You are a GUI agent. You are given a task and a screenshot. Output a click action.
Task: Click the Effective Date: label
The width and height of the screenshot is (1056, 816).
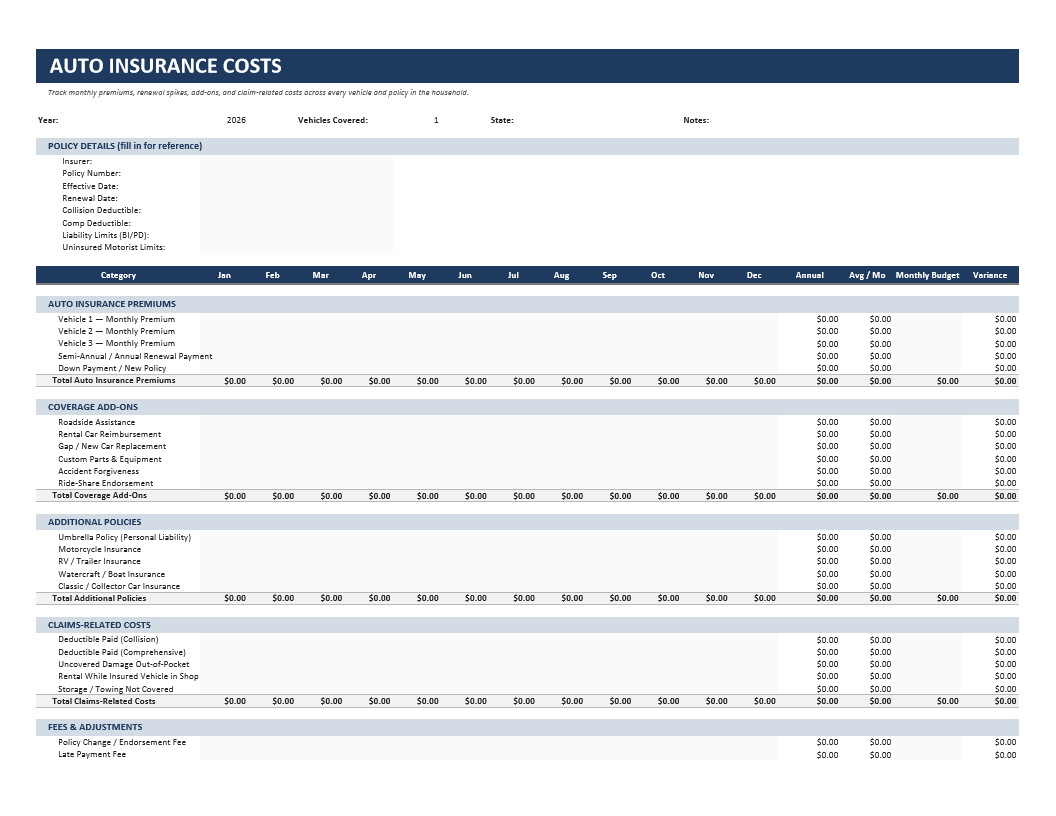(x=90, y=186)
